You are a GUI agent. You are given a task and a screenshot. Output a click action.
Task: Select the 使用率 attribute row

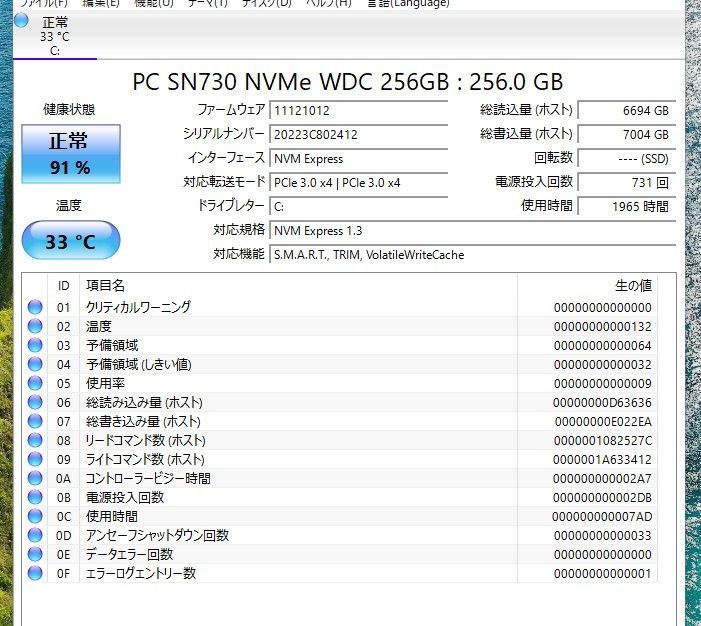point(340,383)
